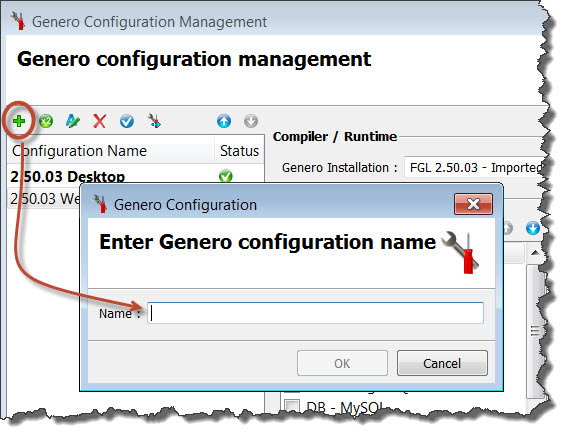The height and width of the screenshot is (437, 569).
Task: Click the Configuration Name column header
Action: coord(111,151)
